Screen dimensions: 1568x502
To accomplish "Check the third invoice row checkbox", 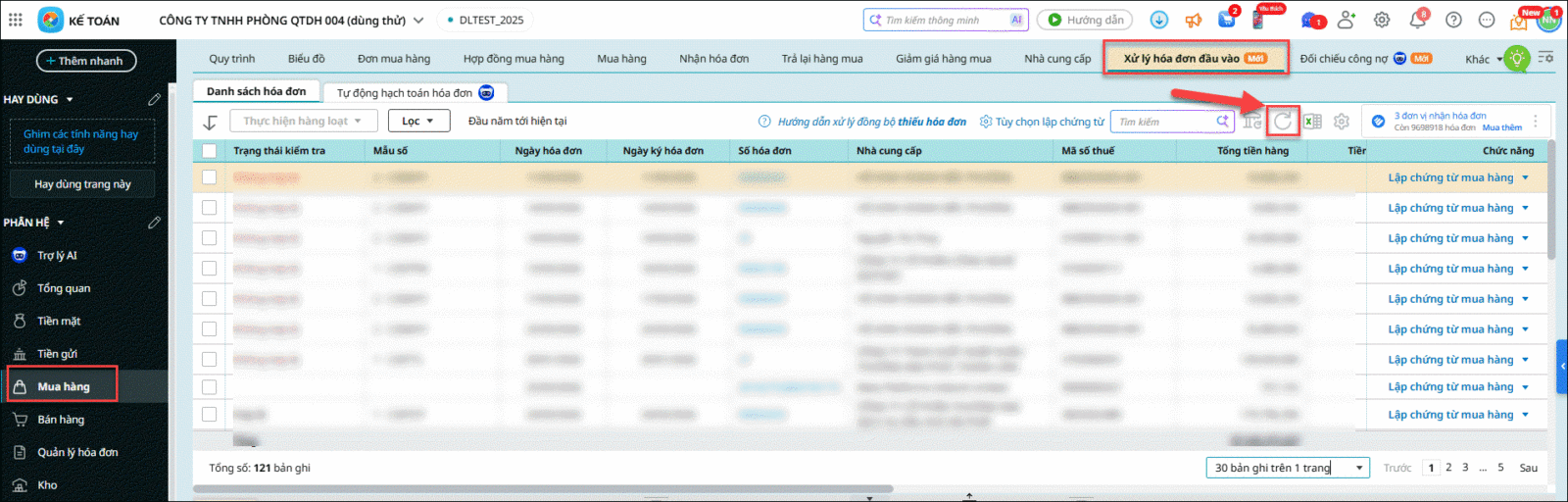I will [209, 238].
